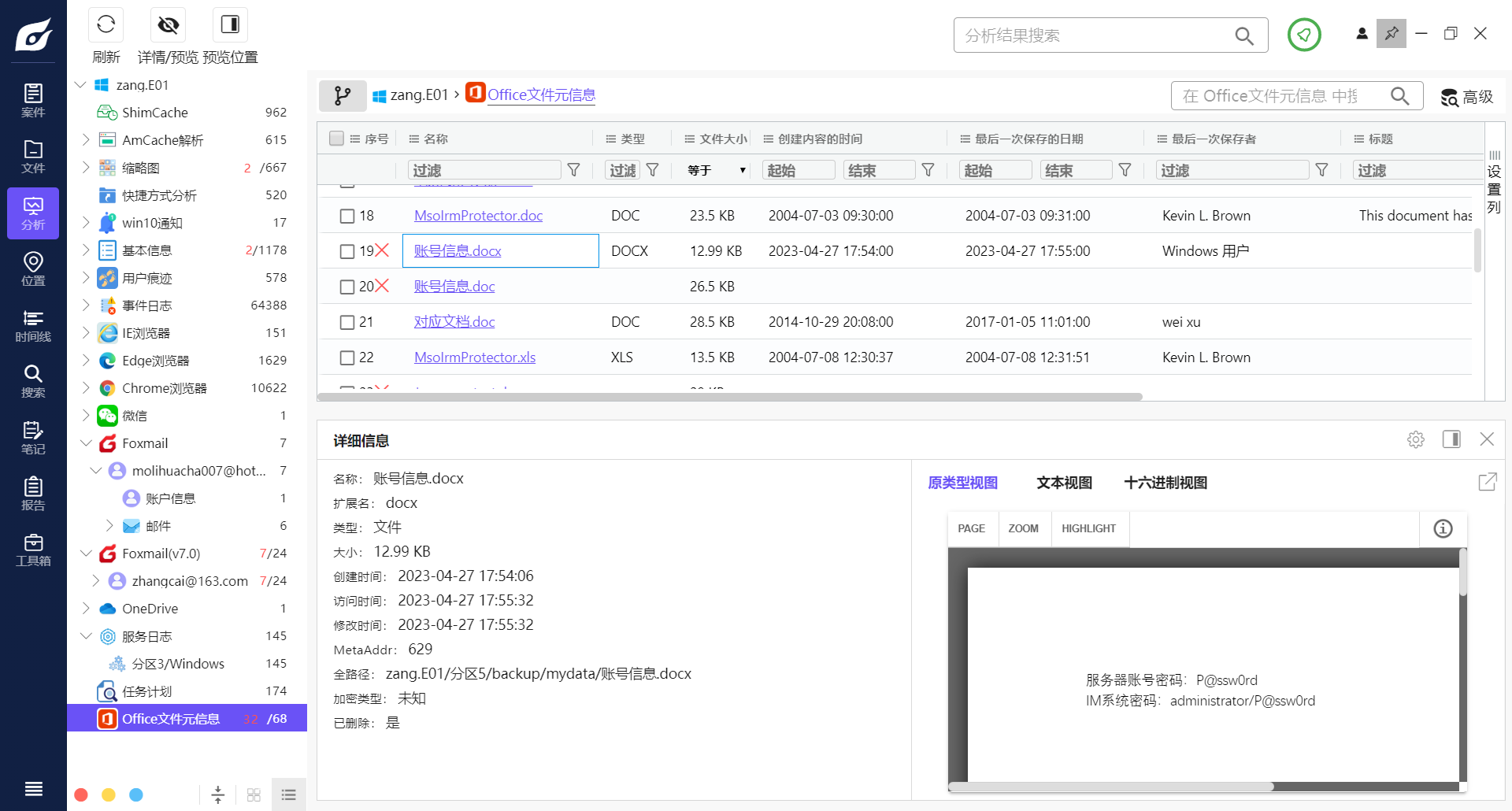Switch to grid view icon at bottom

coord(254,794)
